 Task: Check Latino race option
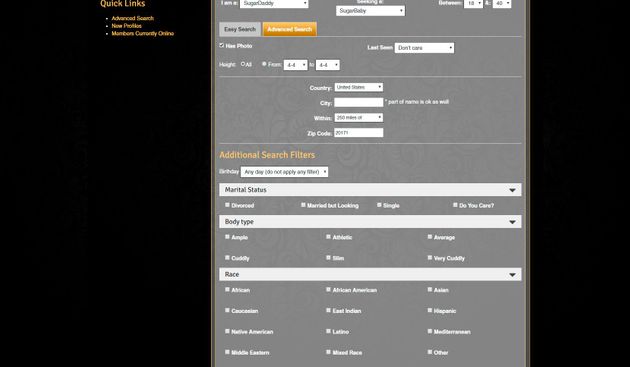coord(328,331)
